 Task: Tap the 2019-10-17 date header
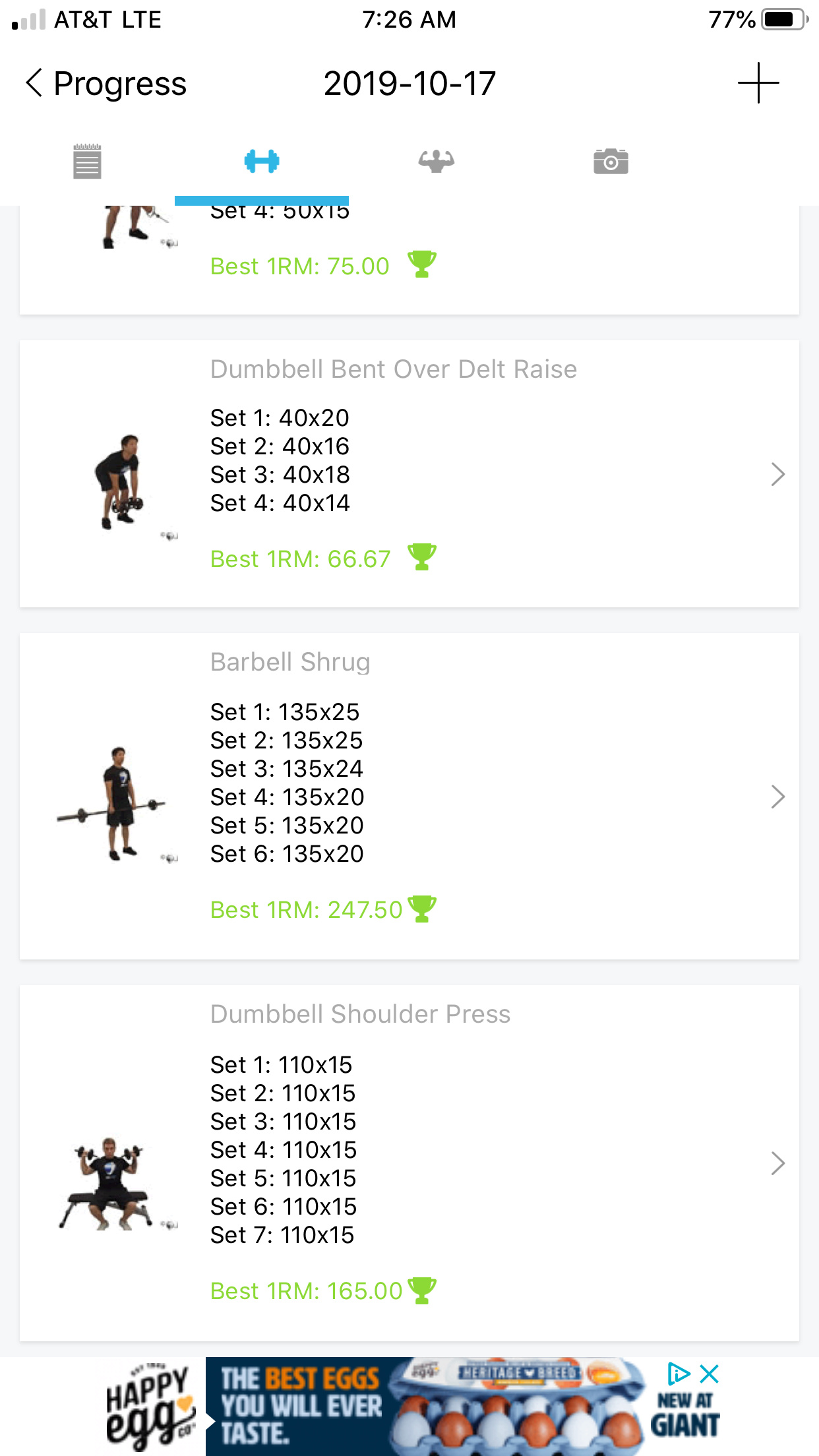(x=409, y=84)
